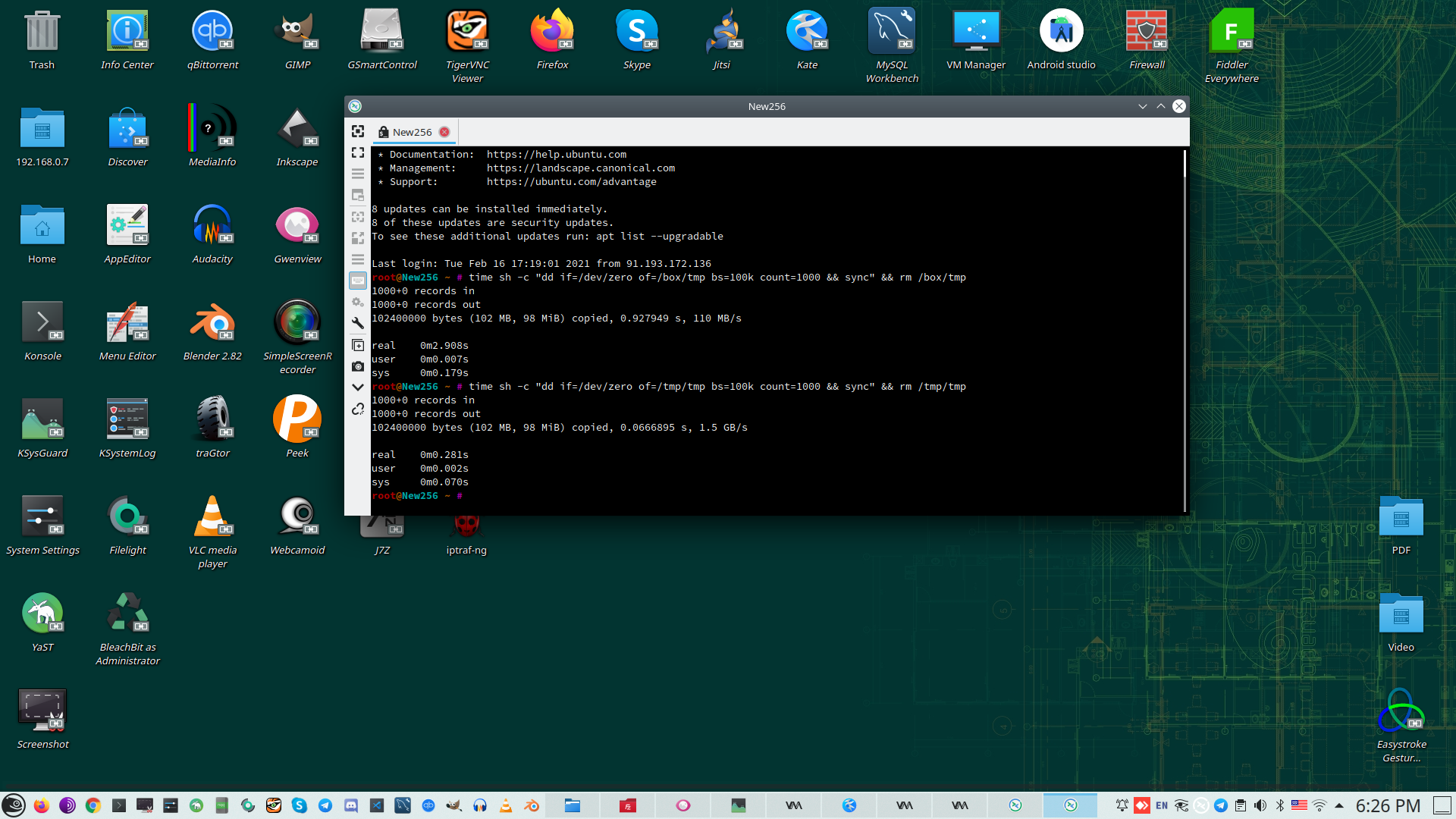Select the New256 connection tab
The image size is (1456, 819).
(x=412, y=132)
